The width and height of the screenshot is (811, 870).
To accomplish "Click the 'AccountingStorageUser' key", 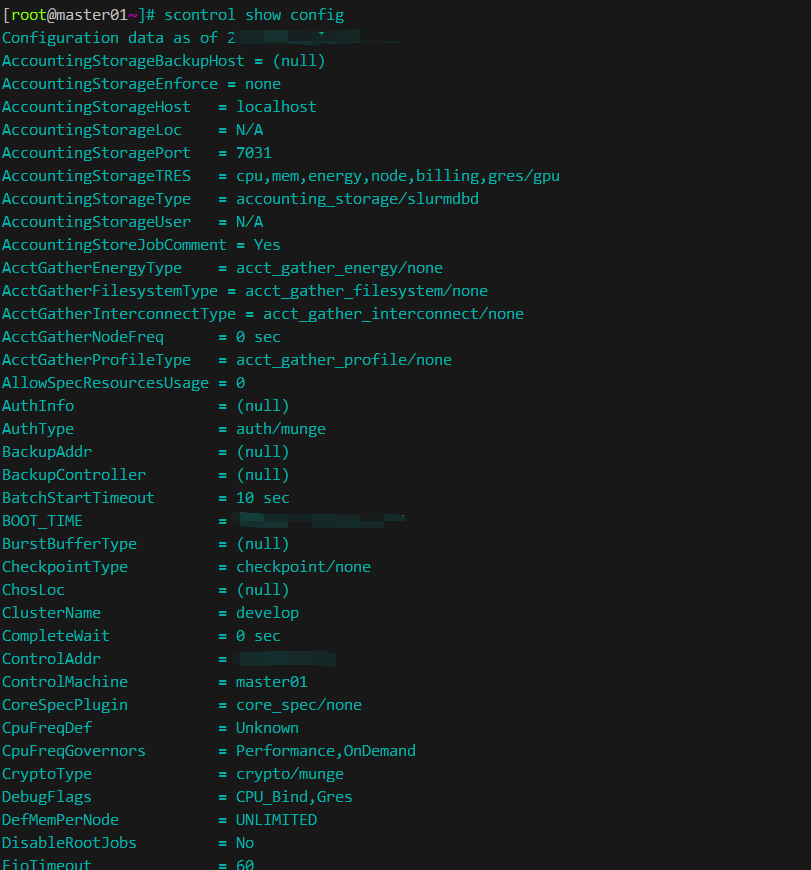I will [96, 222].
